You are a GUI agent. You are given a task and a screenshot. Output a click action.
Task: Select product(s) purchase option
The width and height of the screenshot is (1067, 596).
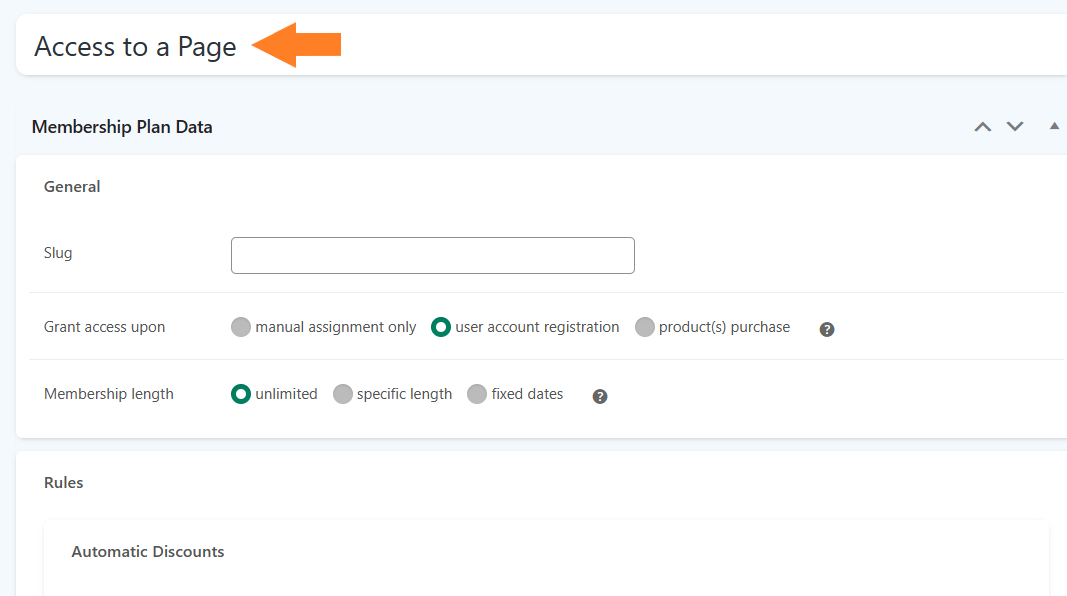coord(644,327)
